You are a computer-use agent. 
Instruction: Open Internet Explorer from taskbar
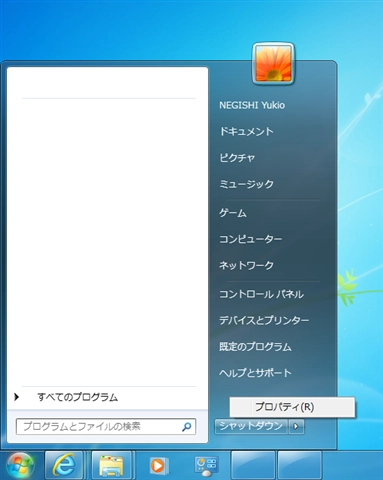64,465
